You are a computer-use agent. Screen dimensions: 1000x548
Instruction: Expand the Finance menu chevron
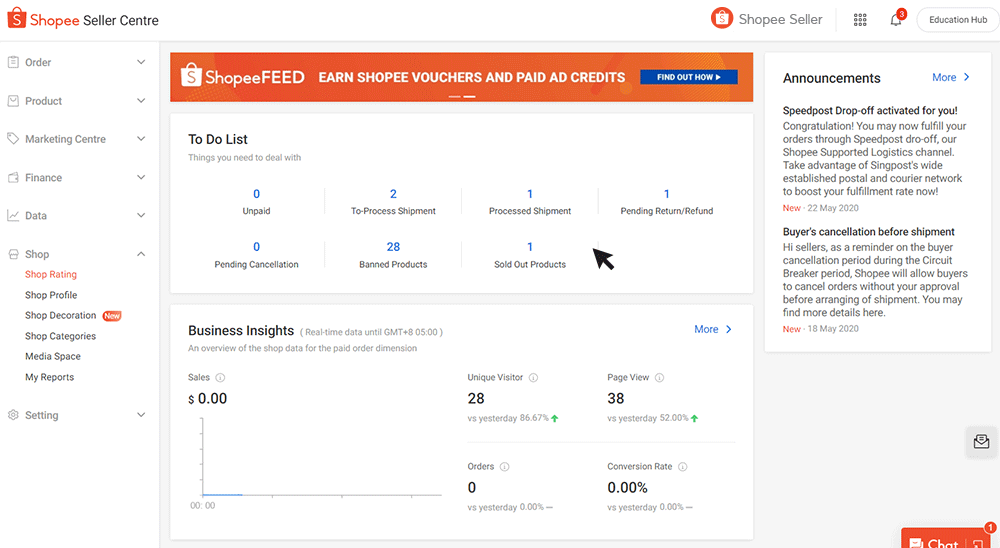[141, 177]
